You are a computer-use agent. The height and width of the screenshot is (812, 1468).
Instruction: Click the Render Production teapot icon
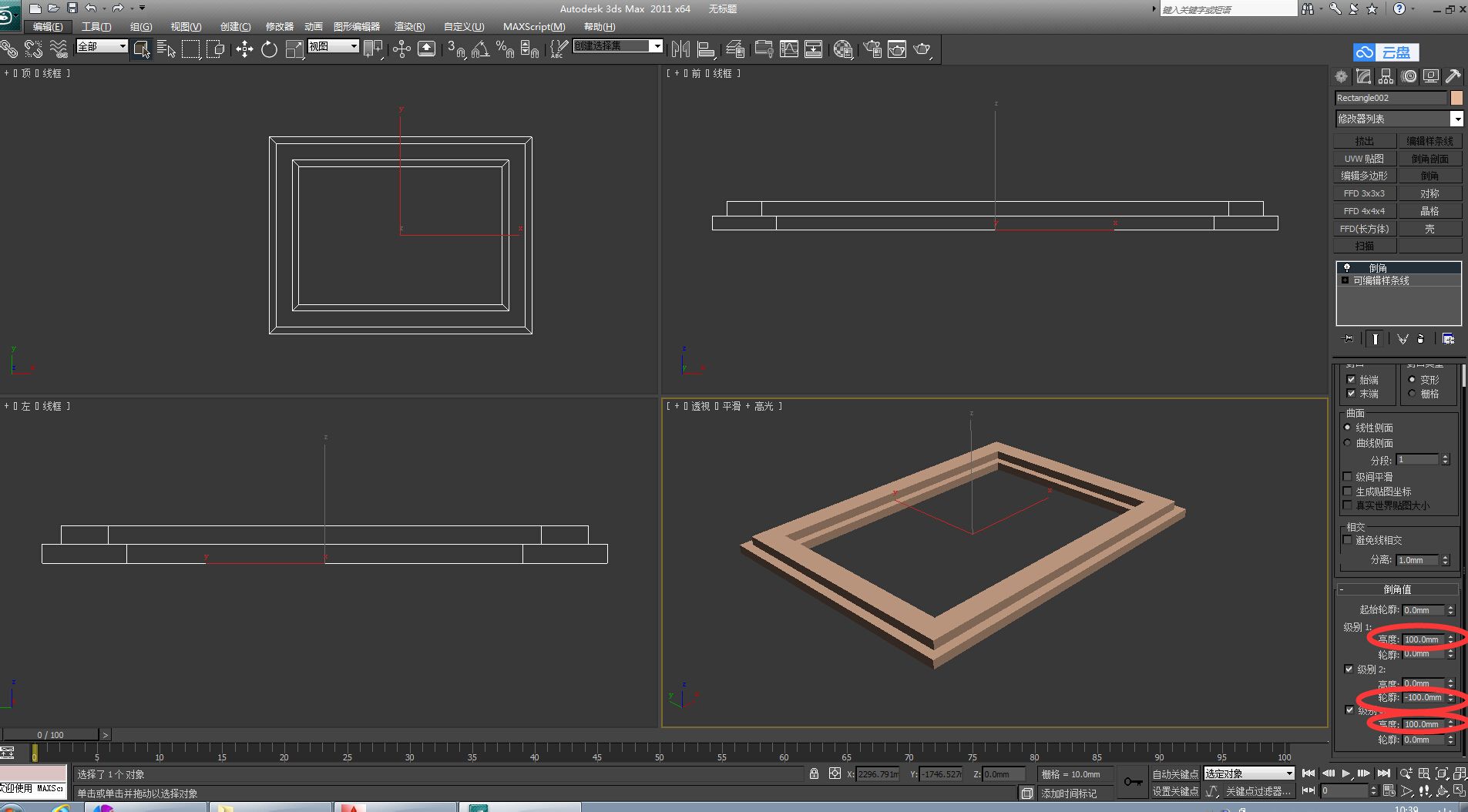(922, 49)
